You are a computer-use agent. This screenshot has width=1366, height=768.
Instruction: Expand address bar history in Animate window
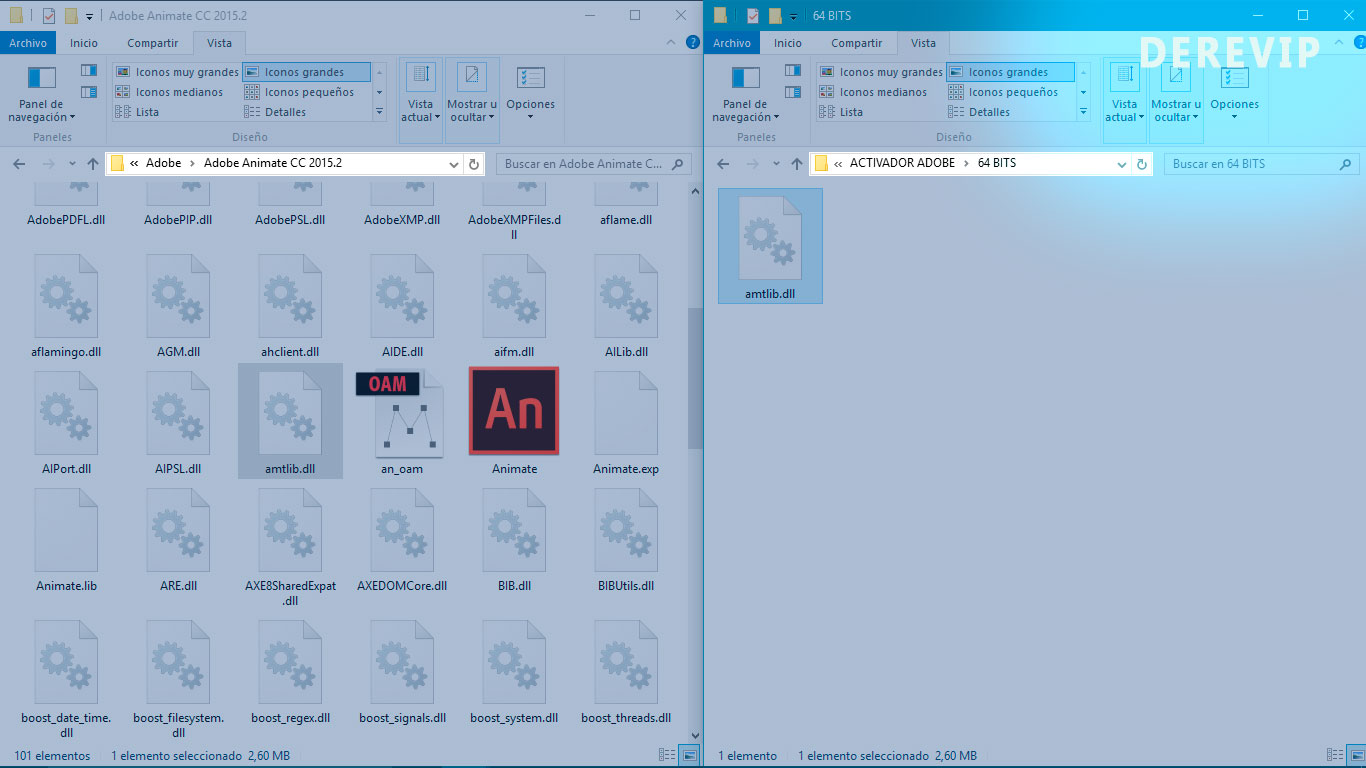coord(452,163)
